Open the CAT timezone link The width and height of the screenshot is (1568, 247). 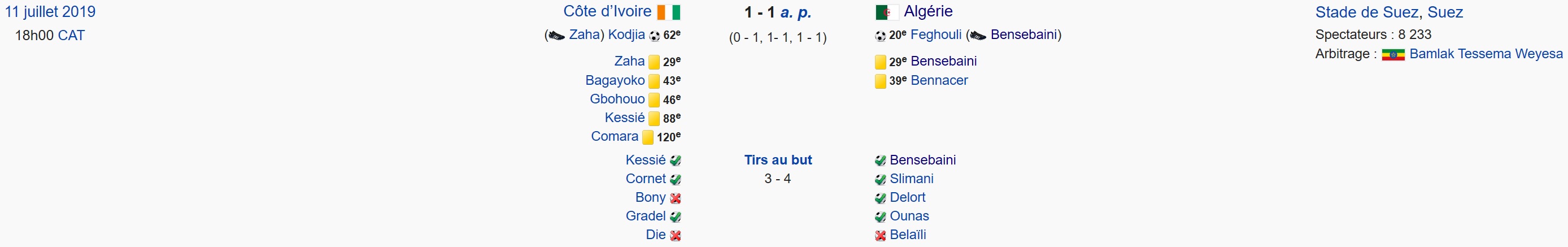71,35
